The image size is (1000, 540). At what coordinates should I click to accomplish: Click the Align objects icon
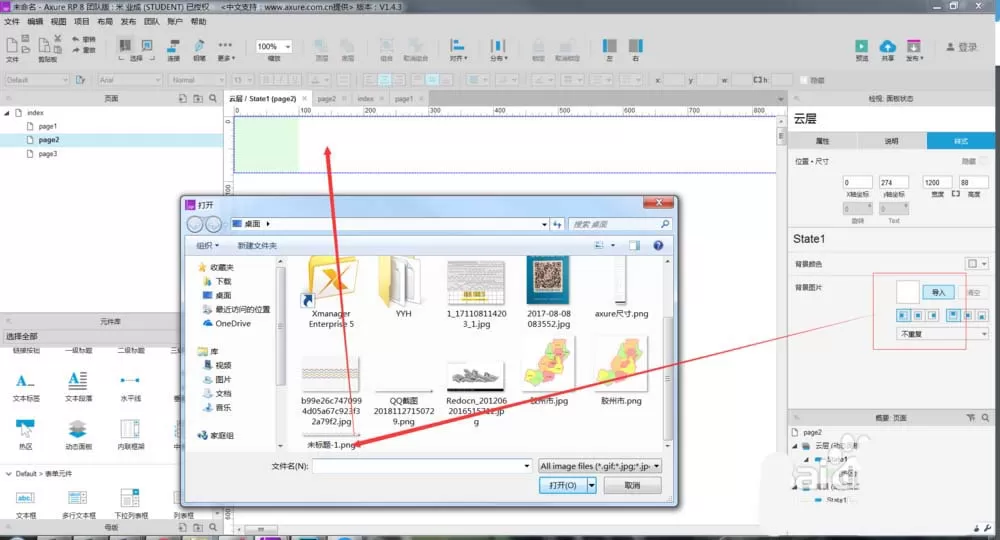click(x=457, y=46)
